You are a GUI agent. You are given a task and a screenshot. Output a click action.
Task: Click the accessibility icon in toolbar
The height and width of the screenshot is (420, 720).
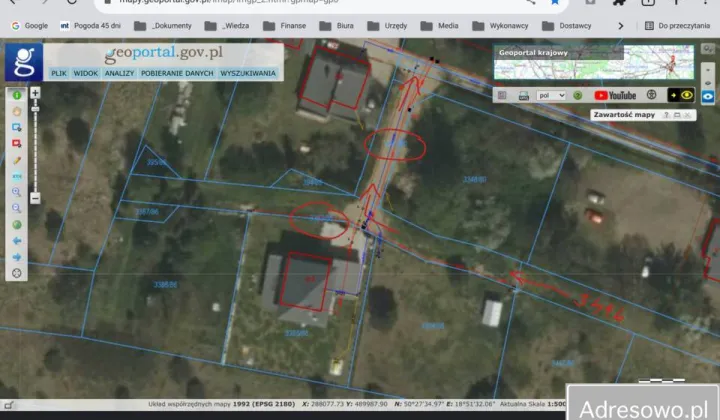click(651, 96)
